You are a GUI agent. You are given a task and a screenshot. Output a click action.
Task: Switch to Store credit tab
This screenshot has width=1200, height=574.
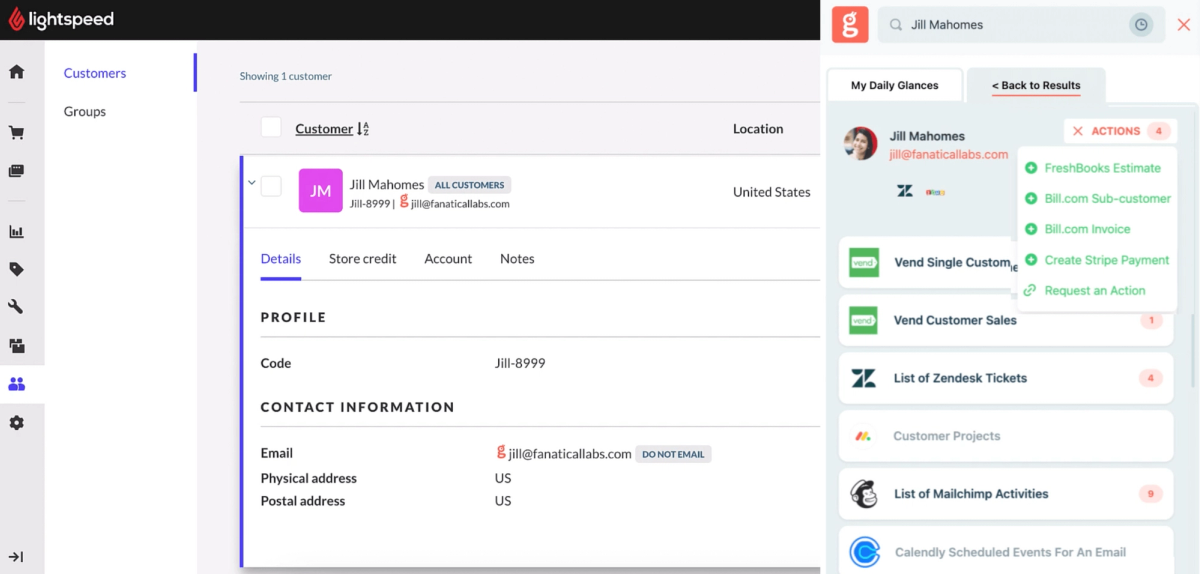tap(363, 258)
